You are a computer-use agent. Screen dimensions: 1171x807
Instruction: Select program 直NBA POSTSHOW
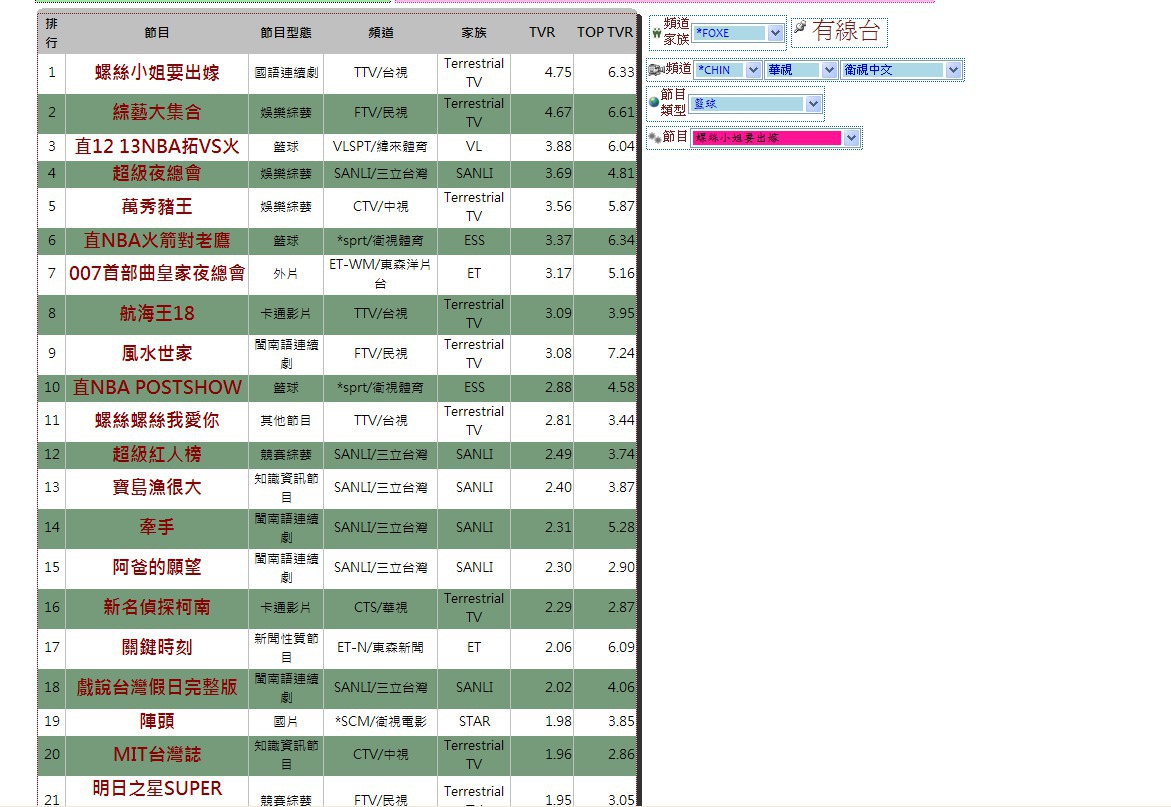(x=157, y=387)
